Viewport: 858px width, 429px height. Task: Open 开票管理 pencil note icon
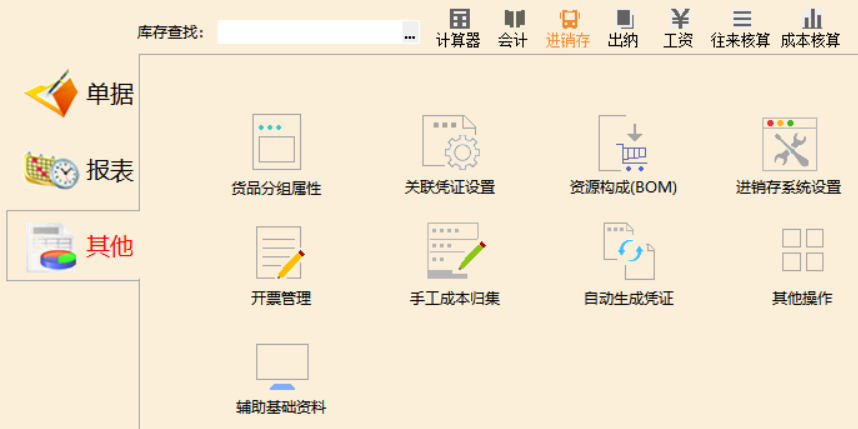coord(281,252)
